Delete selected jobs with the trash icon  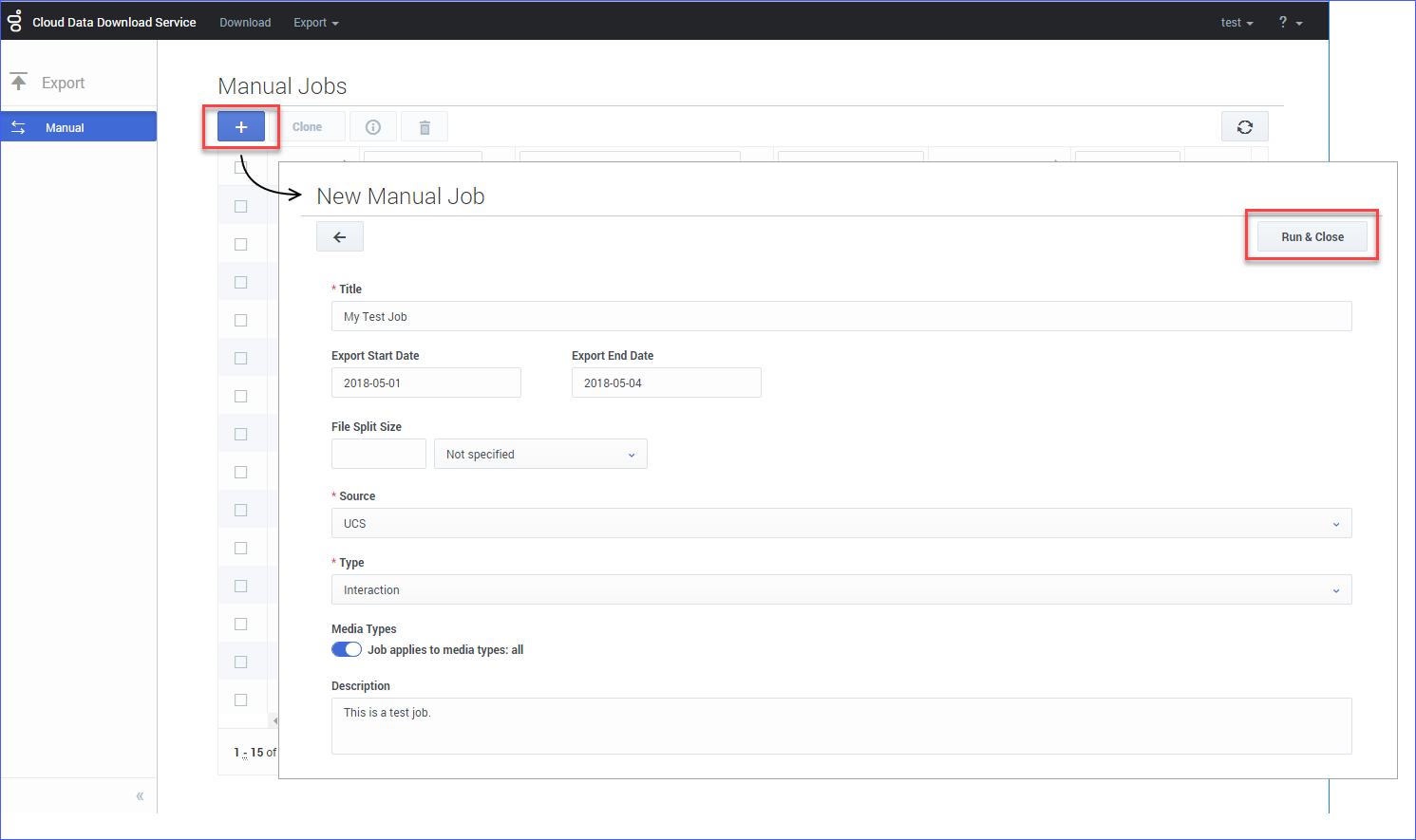tap(424, 126)
